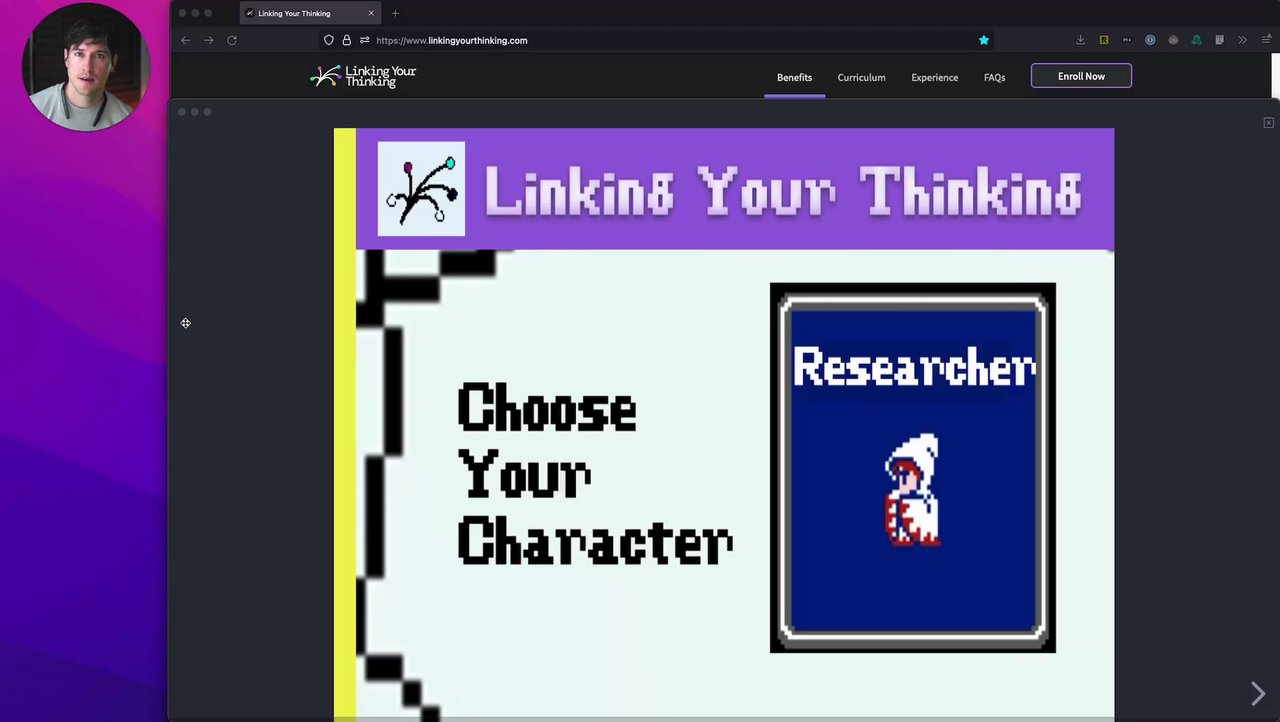Toggle the blue bookmark star

(984, 40)
